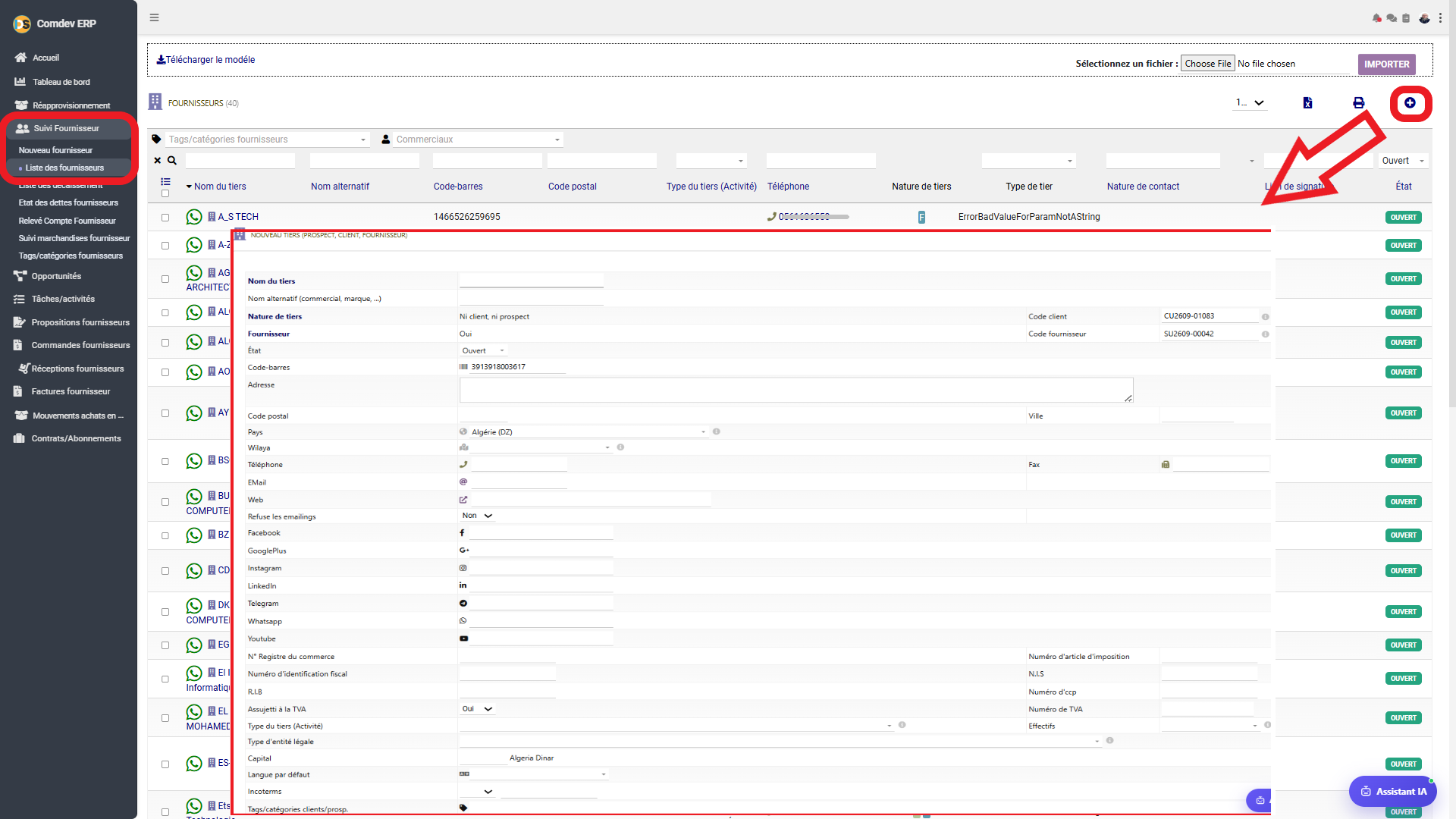This screenshot has height=819, width=1456.
Task: Open the page size dropdown
Action: pos(1250,103)
